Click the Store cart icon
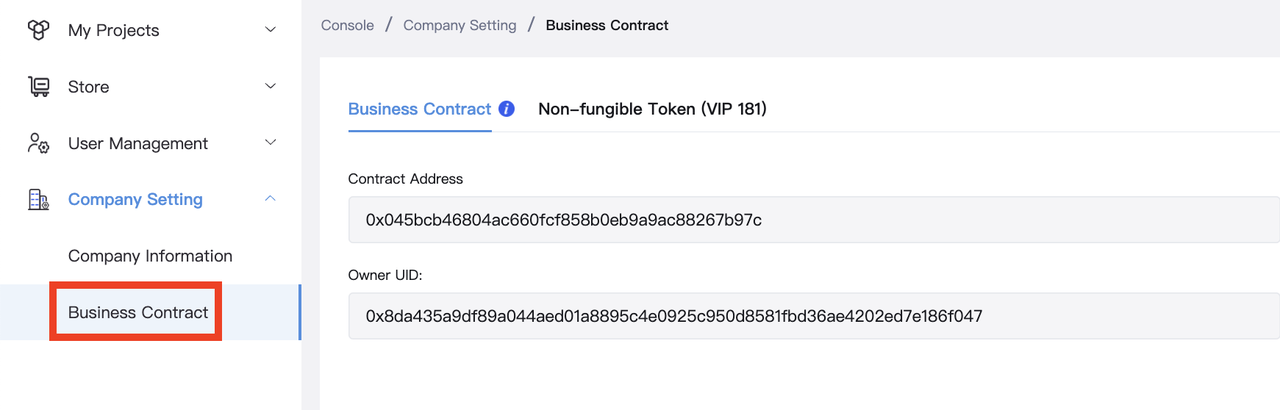Image resolution: width=1280 pixels, height=410 pixels. click(38, 87)
